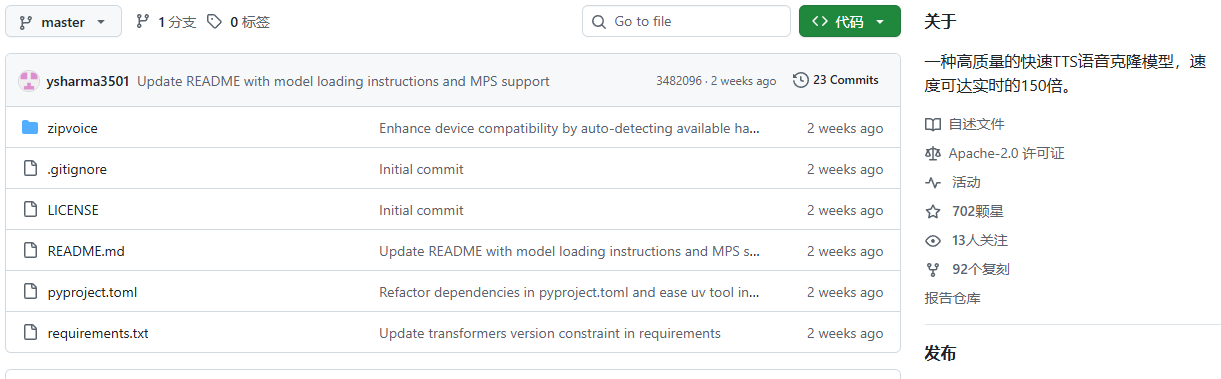Click the .gitignore file icon
The height and width of the screenshot is (379, 1221).
tap(30, 169)
